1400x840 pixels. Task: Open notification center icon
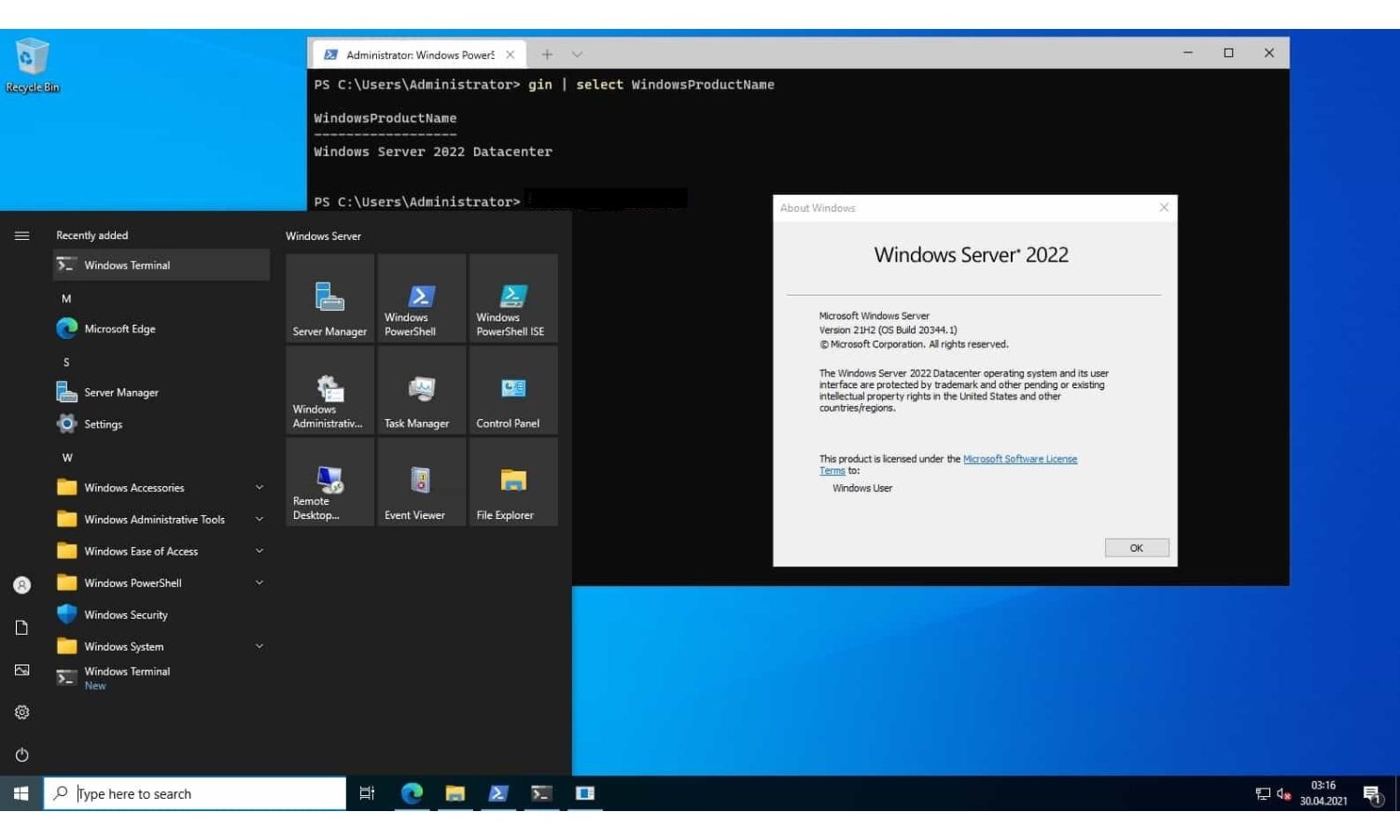coord(1373,794)
